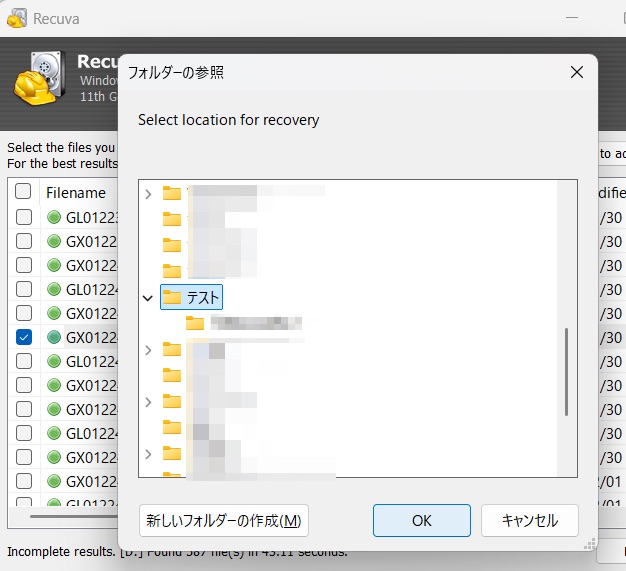The width and height of the screenshot is (626, 571).
Task: Click the テスト folder icon in the tree
Action: point(172,297)
